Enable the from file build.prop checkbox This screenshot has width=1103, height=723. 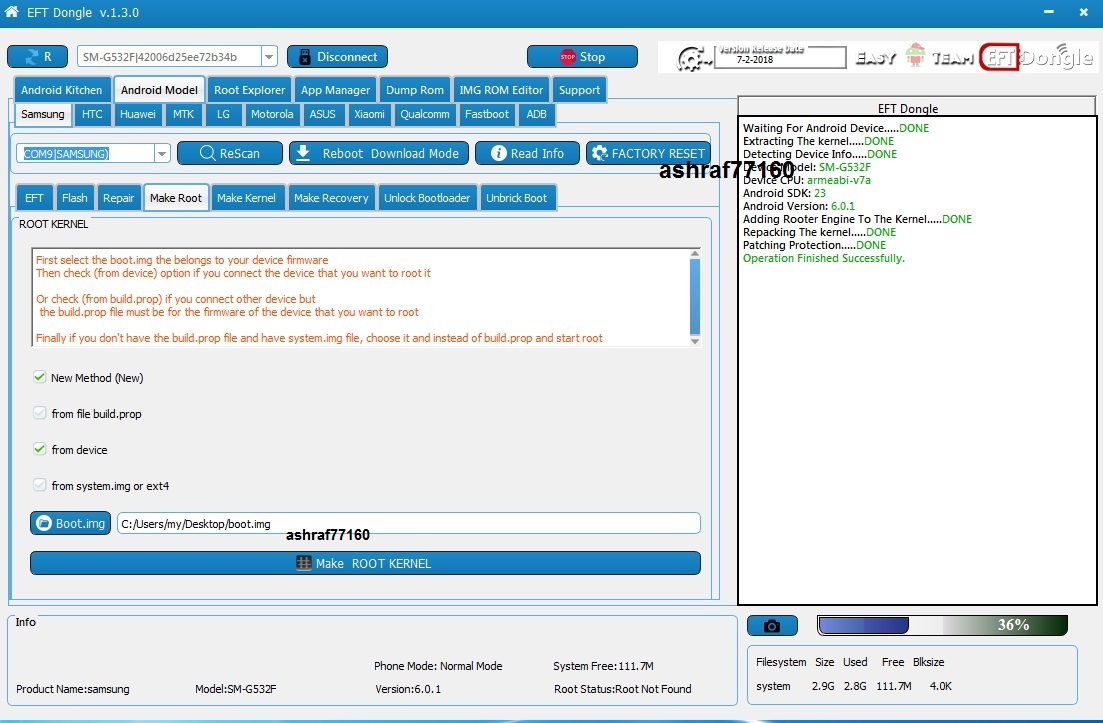pos(39,413)
